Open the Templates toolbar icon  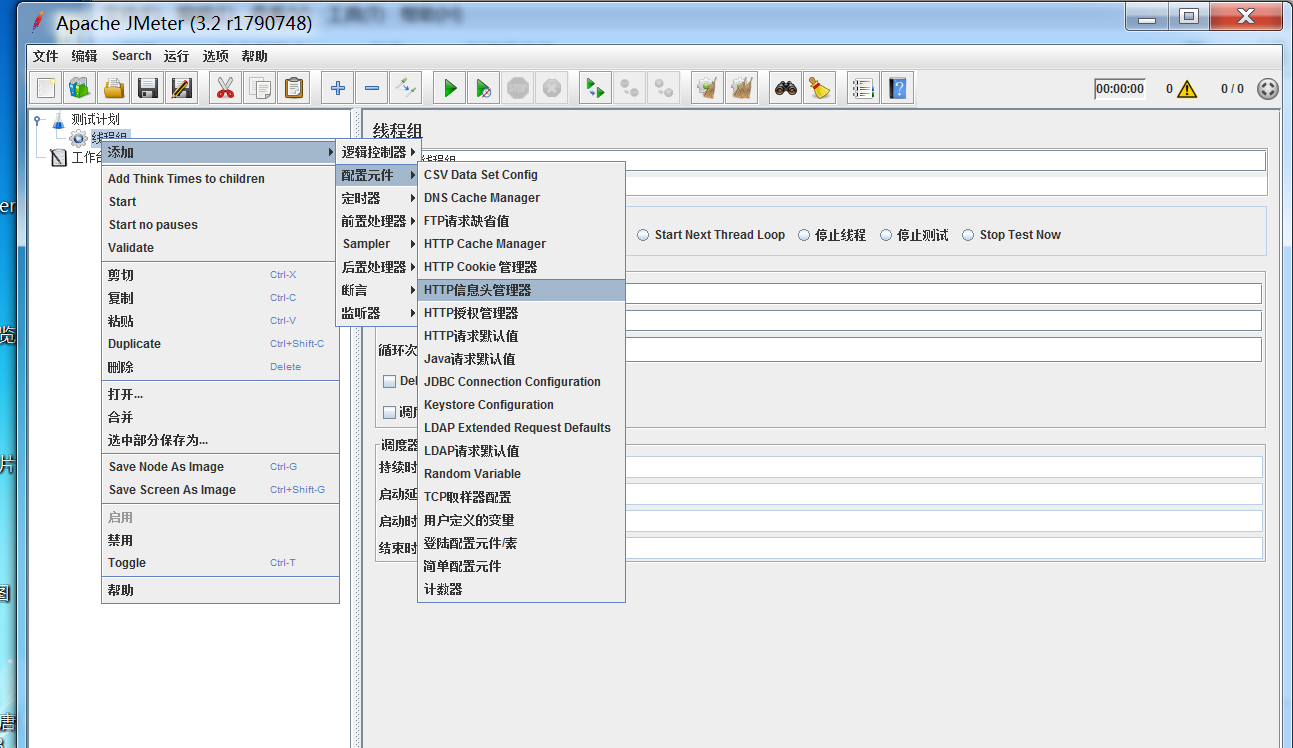click(80, 88)
